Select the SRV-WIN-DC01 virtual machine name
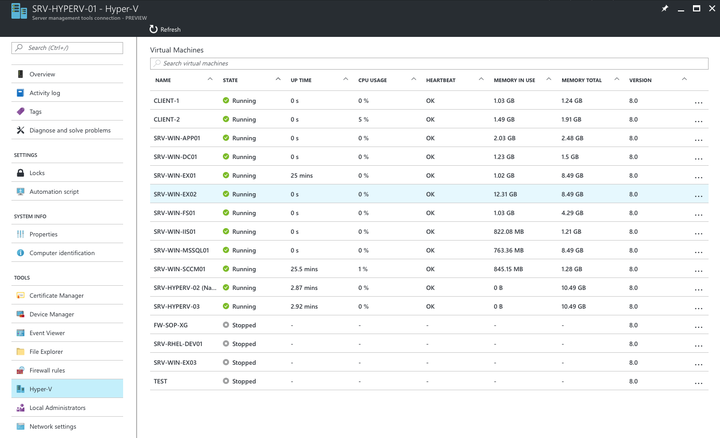 pos(175,157)
